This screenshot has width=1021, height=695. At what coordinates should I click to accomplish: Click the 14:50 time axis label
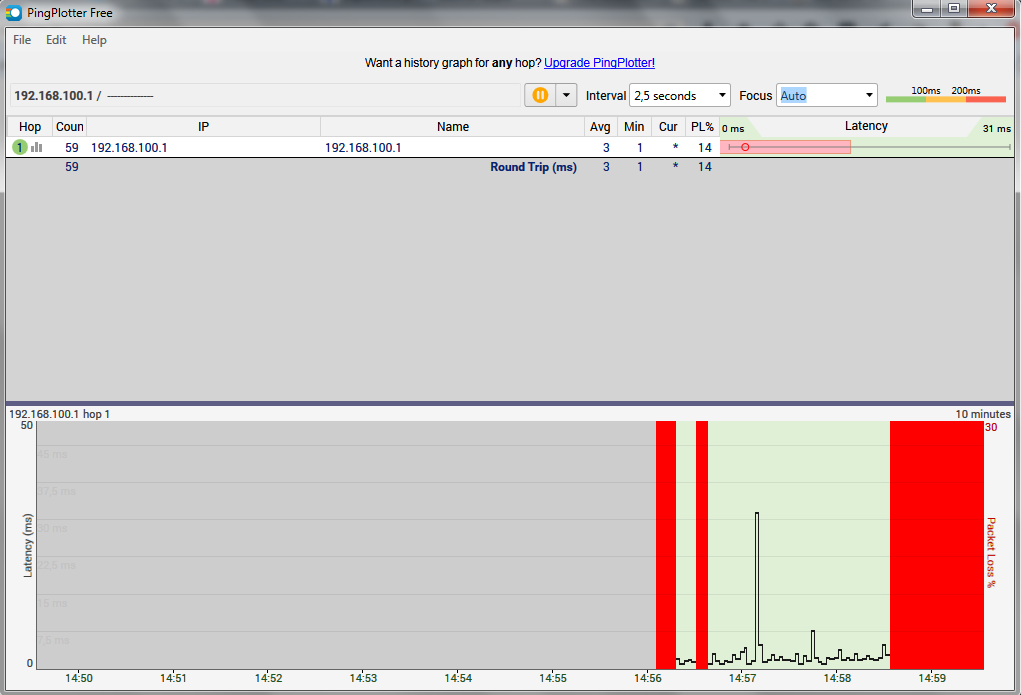tap(79, 678)
